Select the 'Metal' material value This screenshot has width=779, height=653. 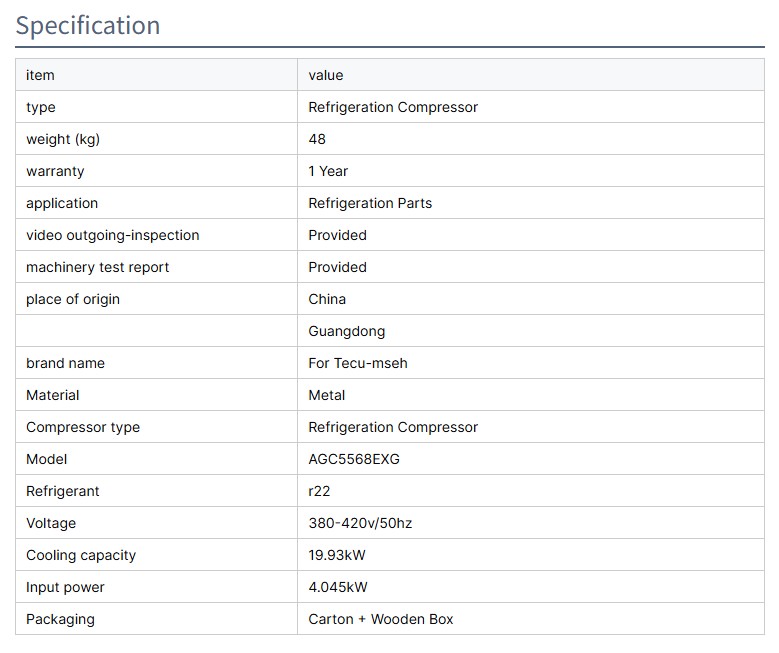coord(327,395)
